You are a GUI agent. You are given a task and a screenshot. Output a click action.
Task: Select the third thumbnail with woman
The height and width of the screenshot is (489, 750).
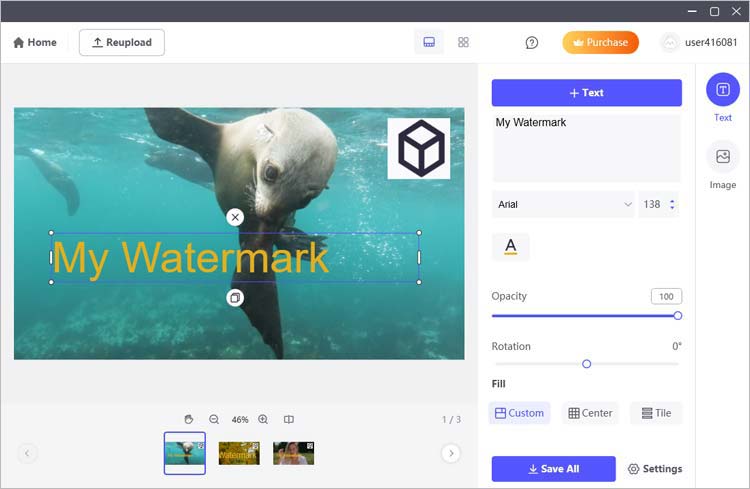point(294,453)
